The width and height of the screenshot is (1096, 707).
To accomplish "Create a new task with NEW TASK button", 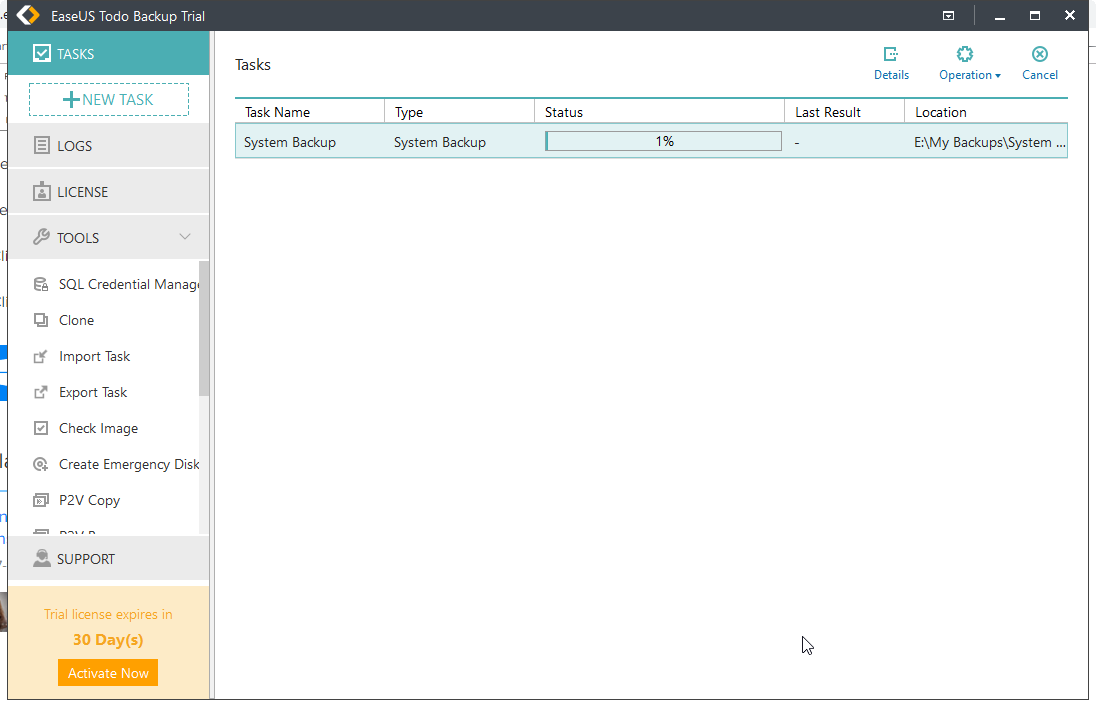I will tap(109, 99).
